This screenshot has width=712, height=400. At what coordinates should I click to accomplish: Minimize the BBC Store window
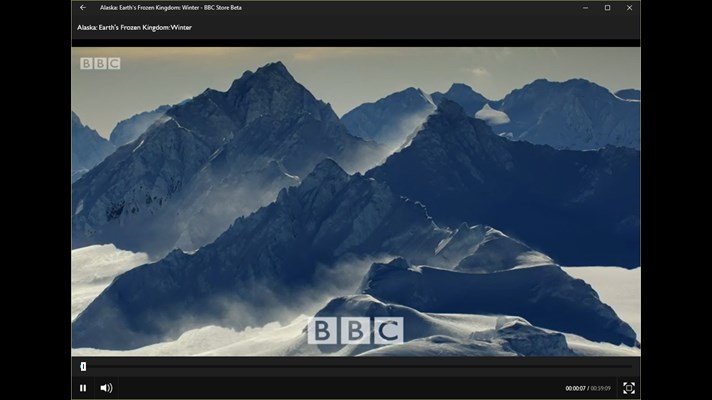[x=585, y=8]
